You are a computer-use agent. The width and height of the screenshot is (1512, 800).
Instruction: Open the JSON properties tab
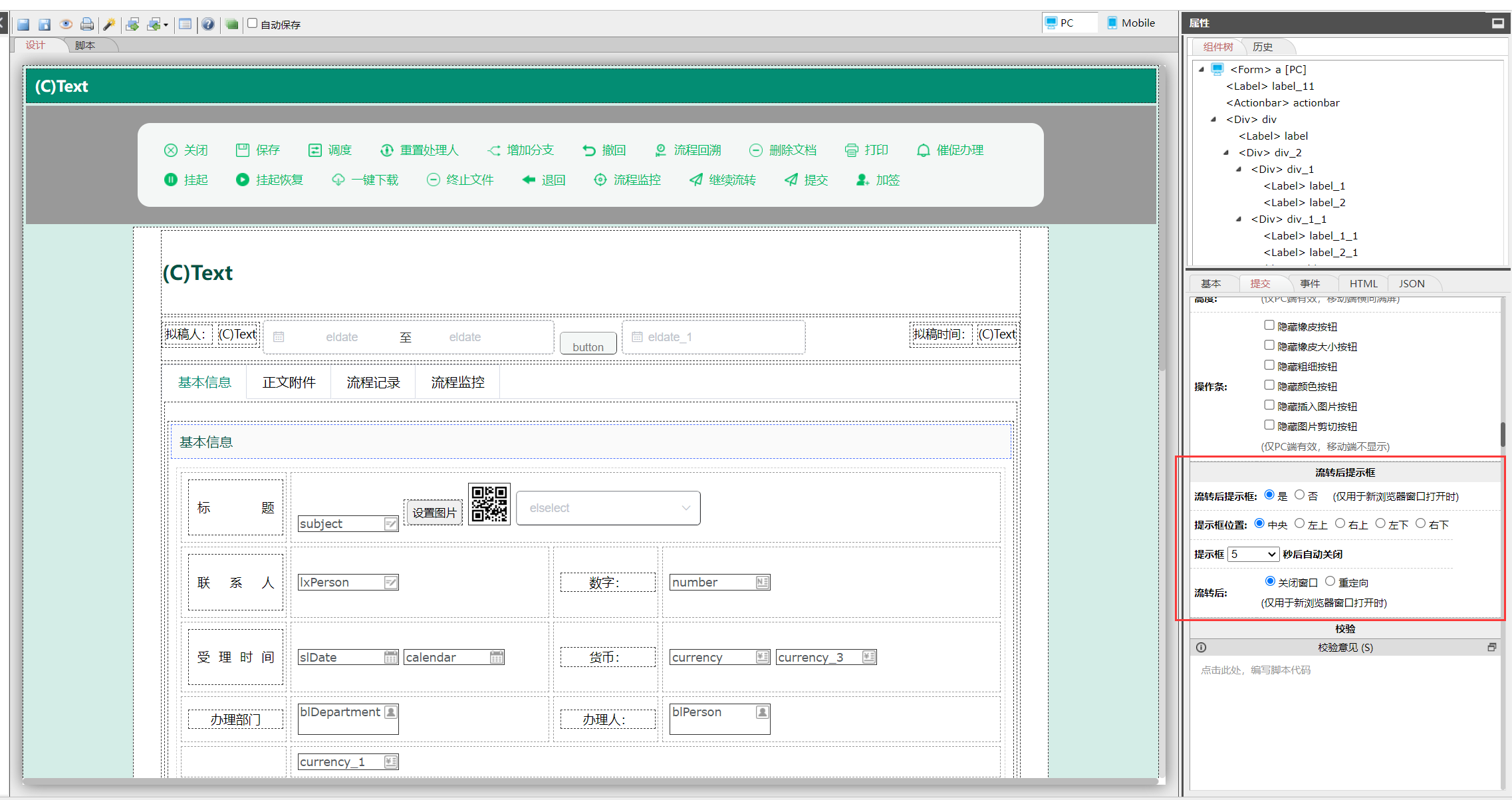pyautogui.click(x=1411, y=283)
